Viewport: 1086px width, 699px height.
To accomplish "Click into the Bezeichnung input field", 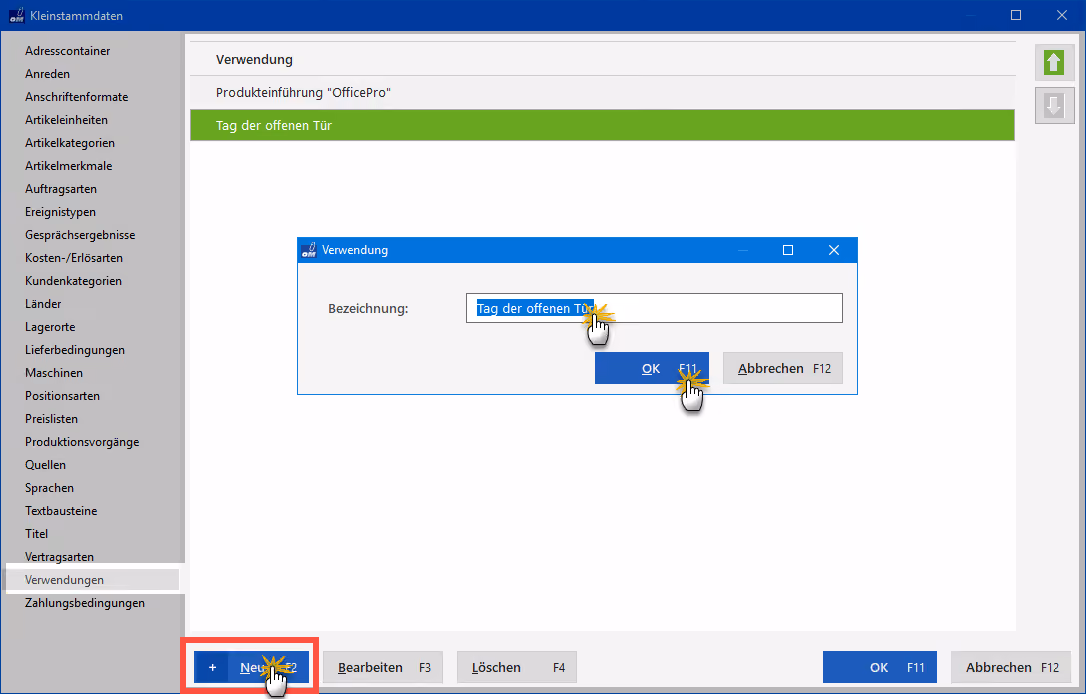I will click(x=655, y=308).
